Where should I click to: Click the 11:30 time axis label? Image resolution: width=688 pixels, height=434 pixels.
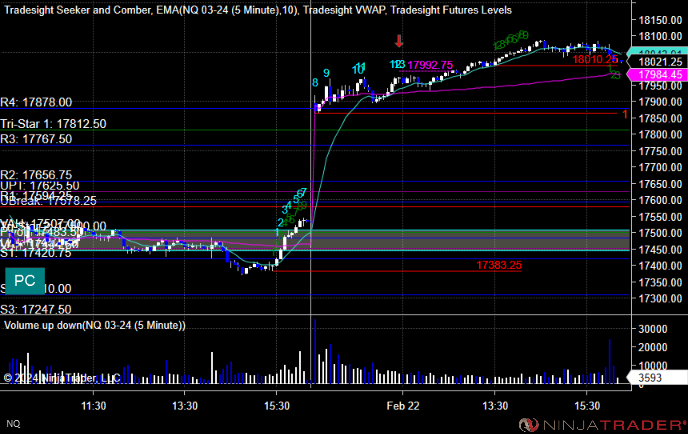(x=93, y=406)
